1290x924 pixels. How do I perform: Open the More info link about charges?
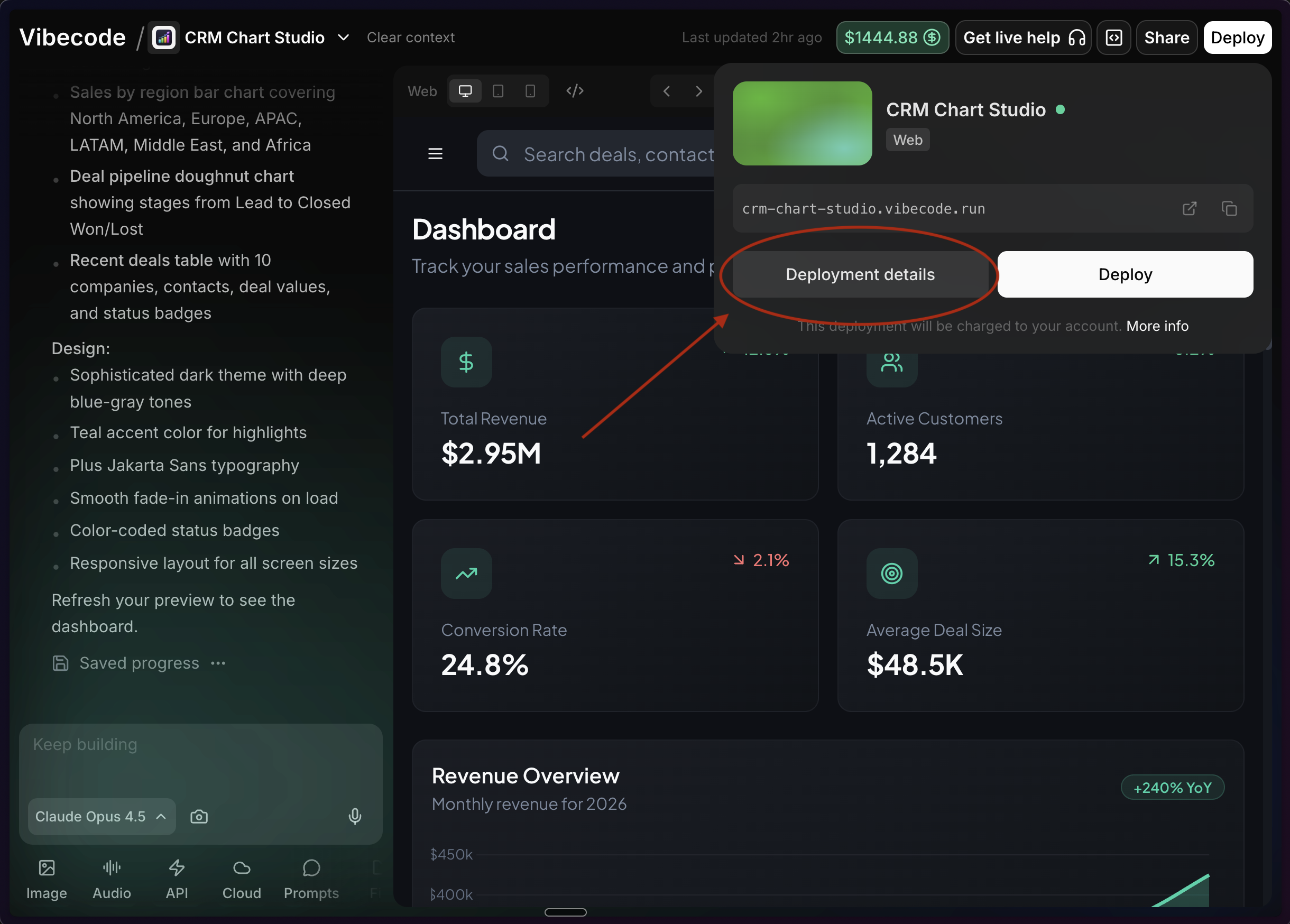click(x=1157, y=326)
